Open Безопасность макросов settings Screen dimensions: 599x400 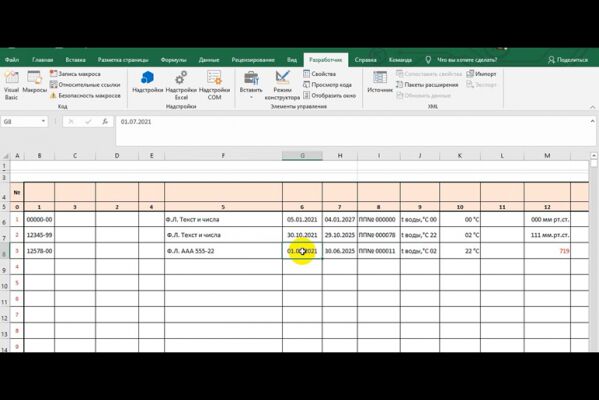86,96
